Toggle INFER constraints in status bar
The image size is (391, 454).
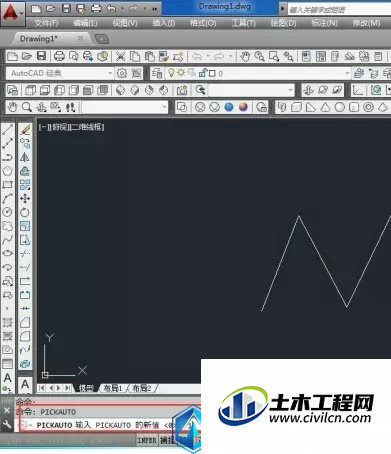[147, 440]
